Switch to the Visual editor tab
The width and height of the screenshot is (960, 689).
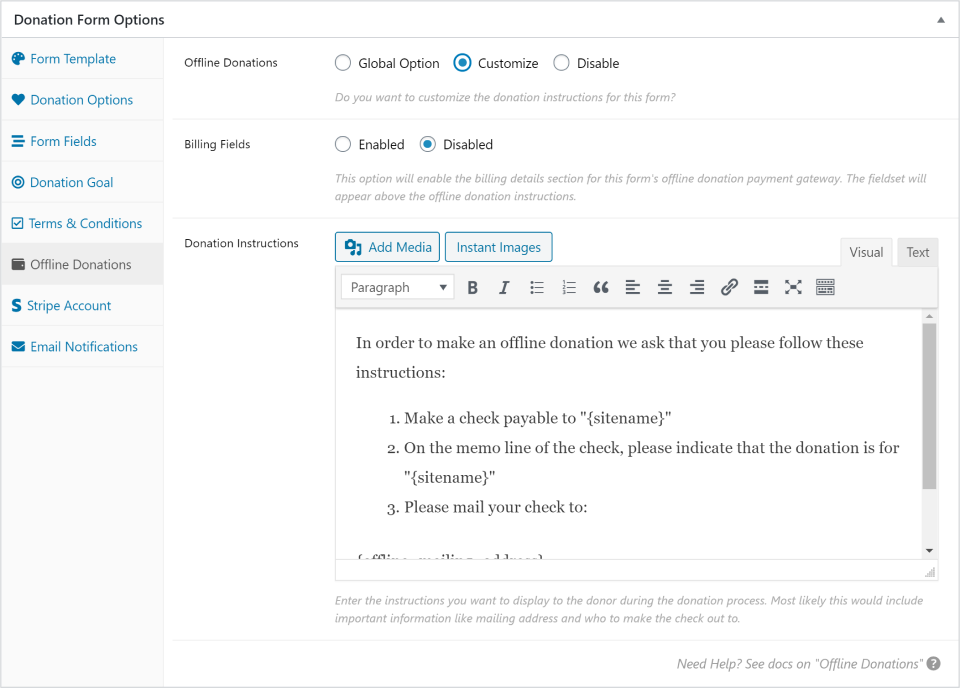tap(866, 252)
